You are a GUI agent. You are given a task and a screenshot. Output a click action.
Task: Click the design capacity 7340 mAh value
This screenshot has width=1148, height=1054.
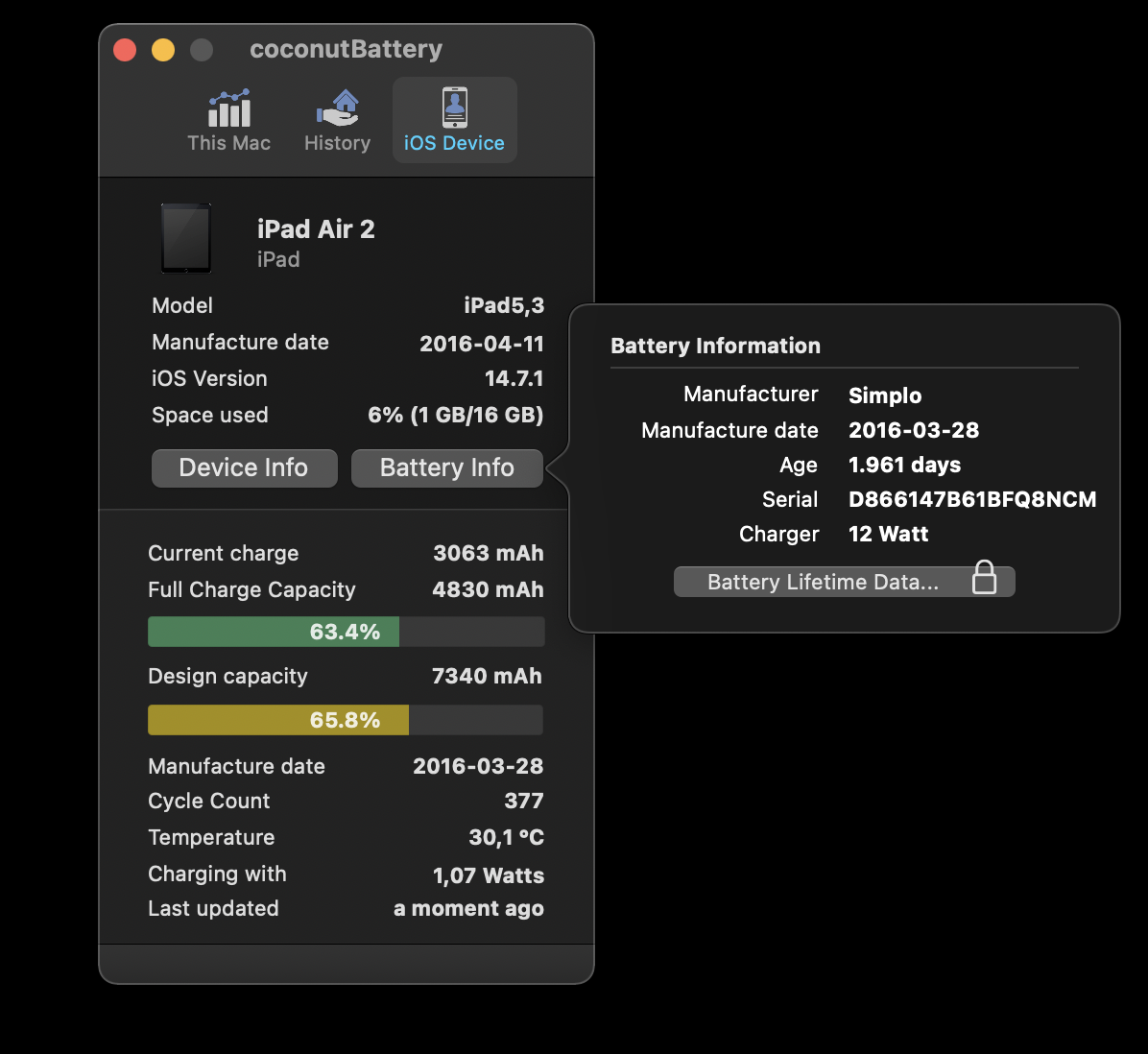[487, 676]
